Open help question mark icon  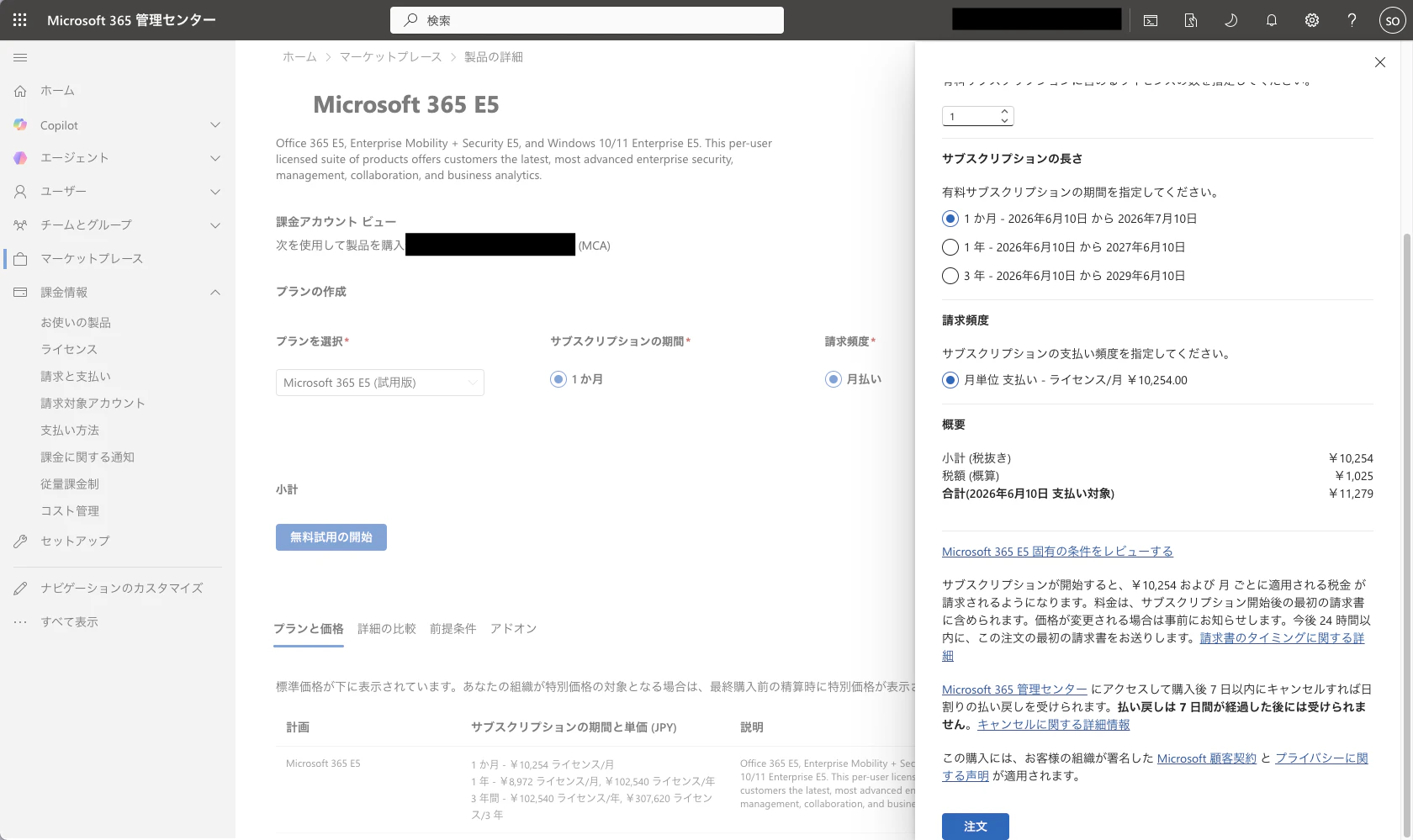[1352, 20]
